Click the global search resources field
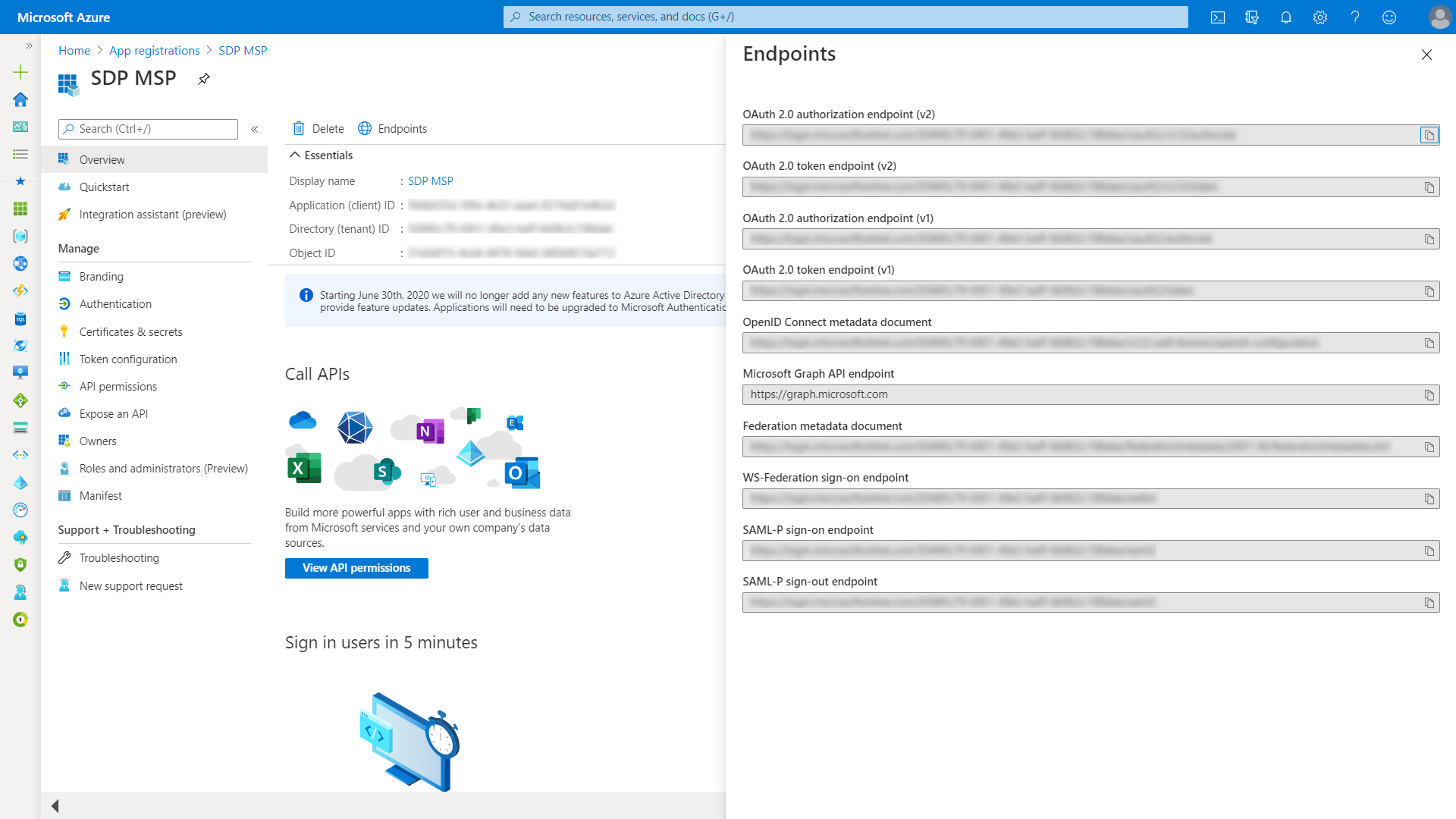Image resolution: width=1456 pixels, height=819 pixels. [846, 17]
